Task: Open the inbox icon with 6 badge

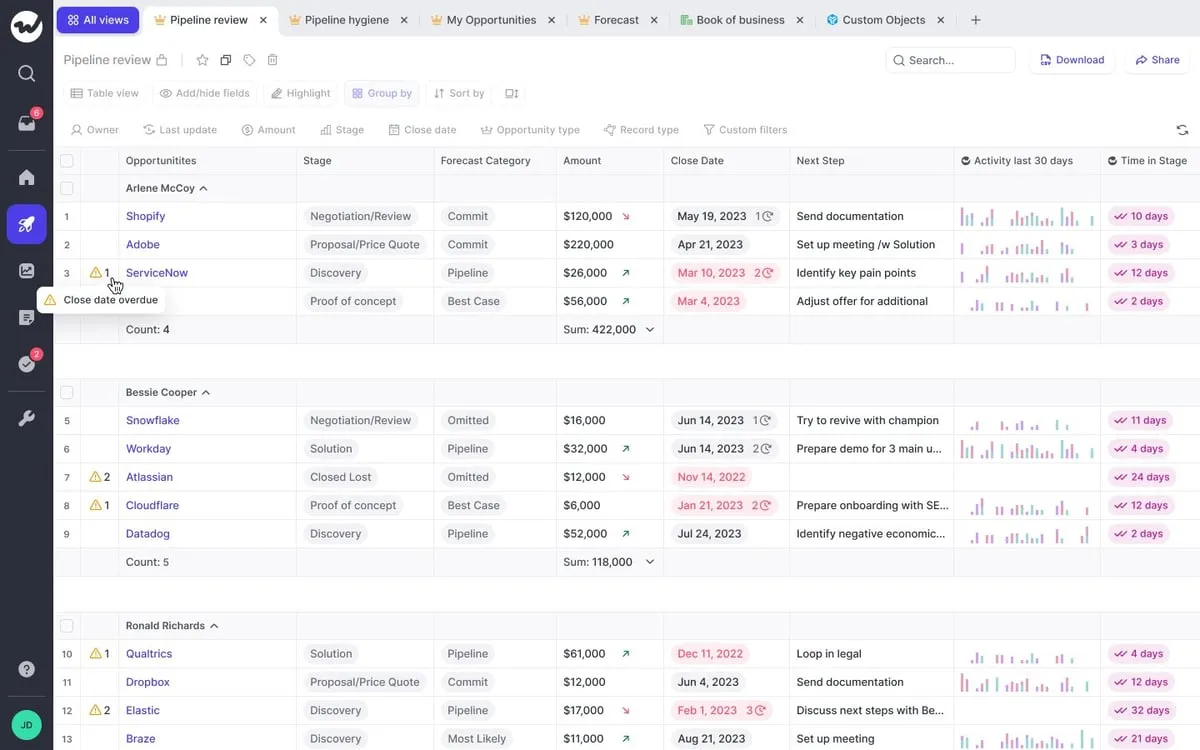Action: point(26,123)
